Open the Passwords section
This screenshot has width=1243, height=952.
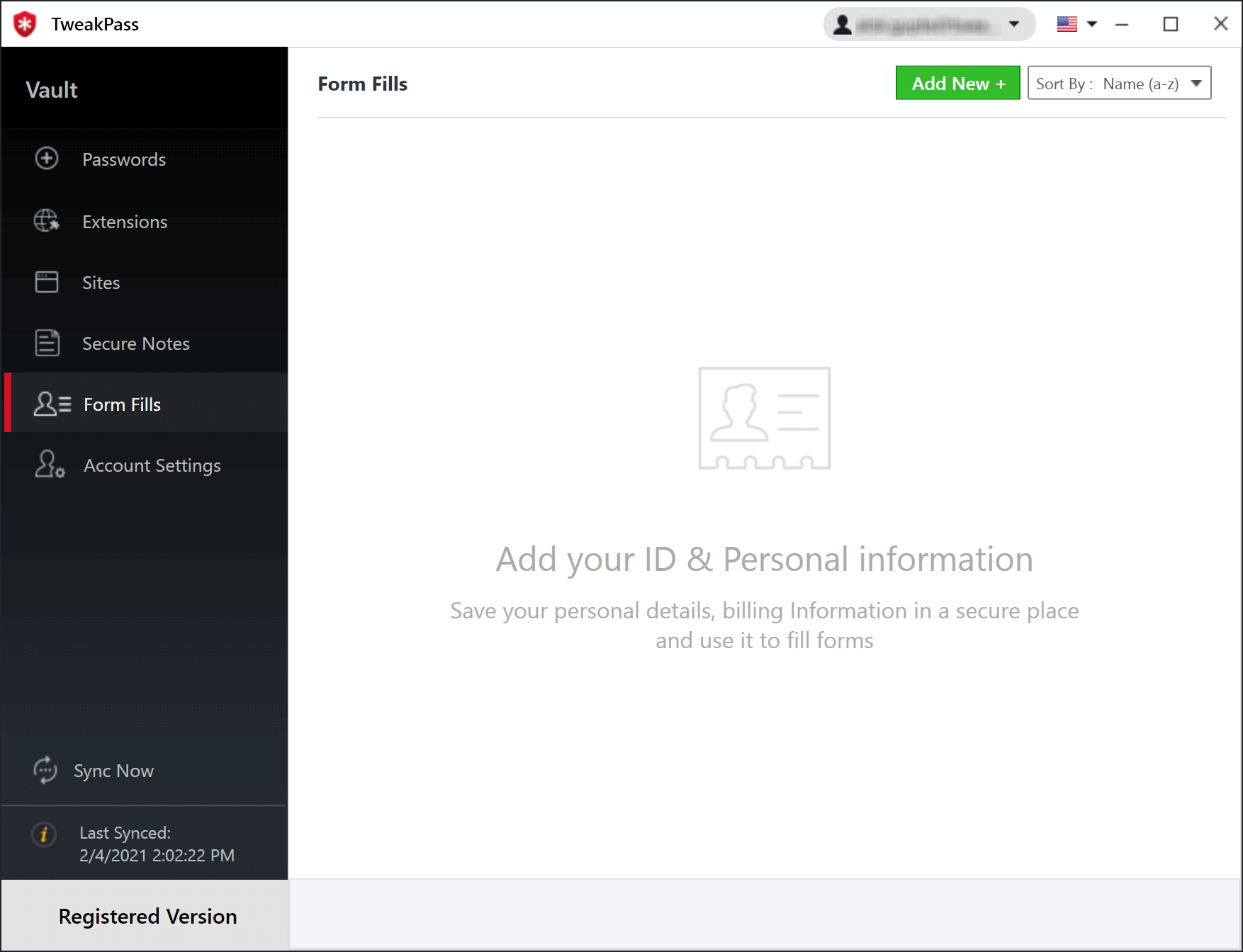[x=124, y=159]
